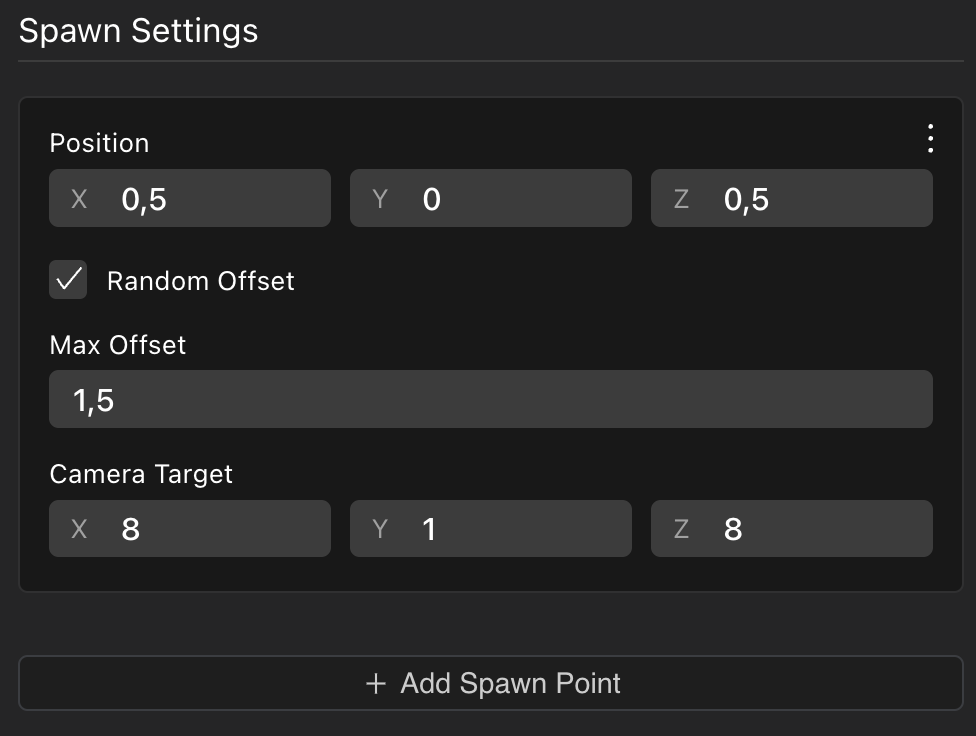
Task: Click the X axis label in Camera Target
Action: pyautogui.click(x=80, y=529)
